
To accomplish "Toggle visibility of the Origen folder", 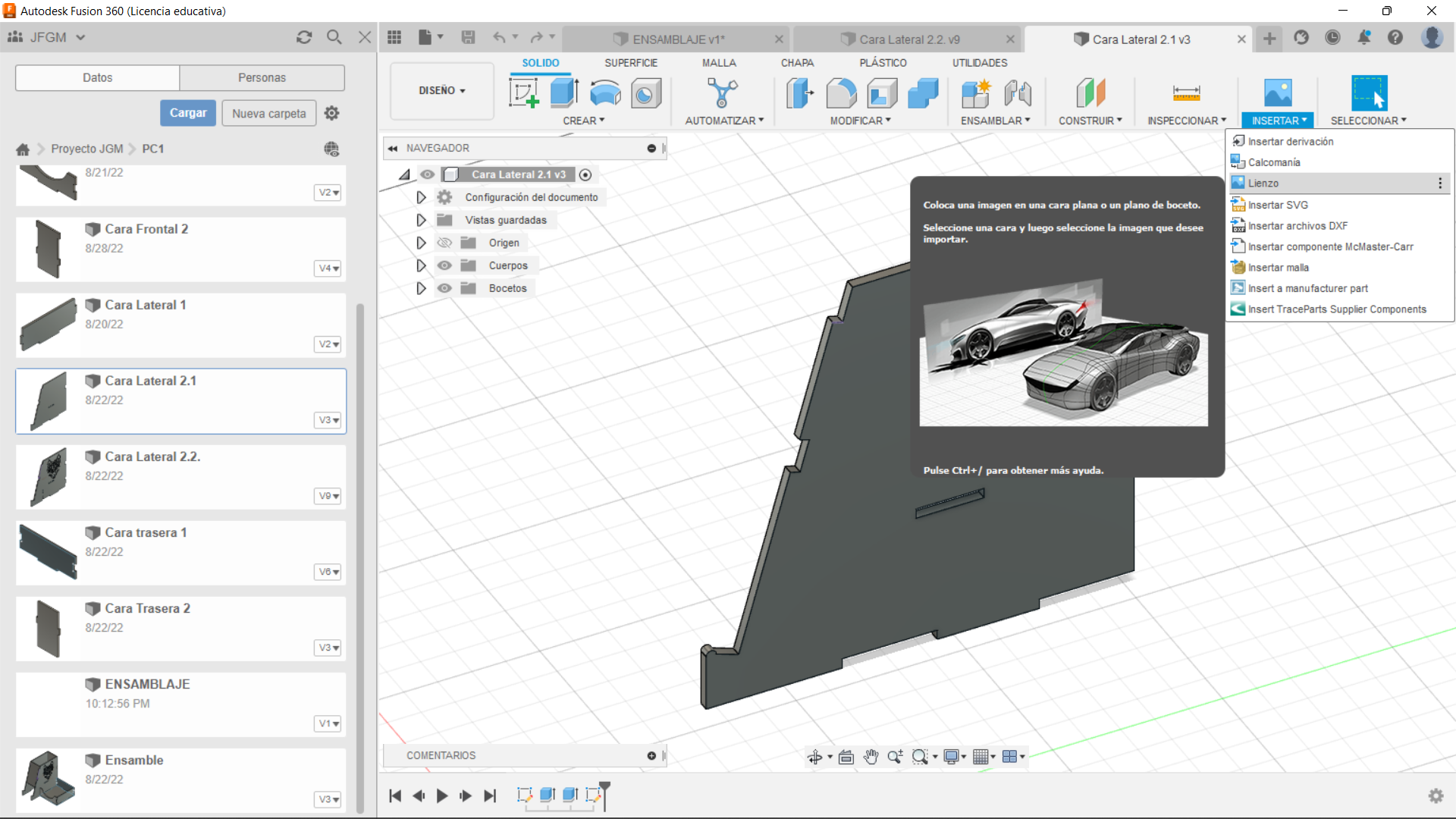I will (x=444, y=243).
